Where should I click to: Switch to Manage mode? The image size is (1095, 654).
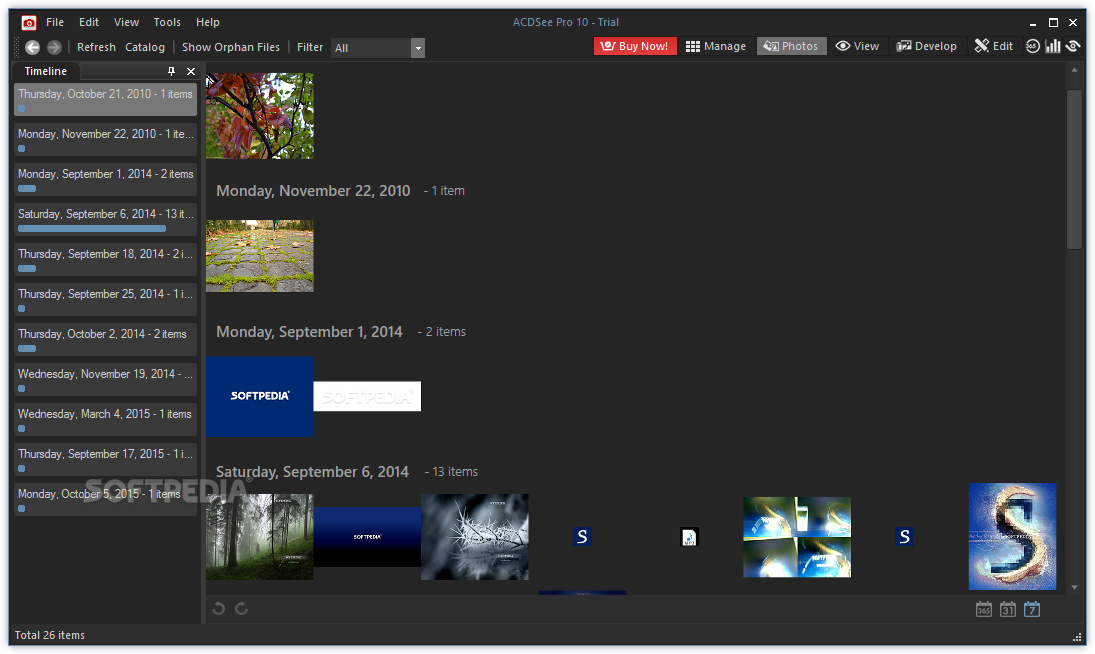[x=716, y=46]
